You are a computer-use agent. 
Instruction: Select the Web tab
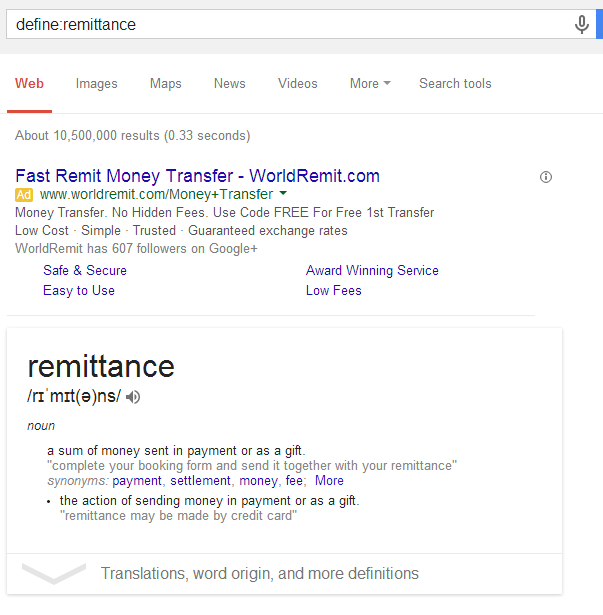pyautogui.click(x=29, y=84)
